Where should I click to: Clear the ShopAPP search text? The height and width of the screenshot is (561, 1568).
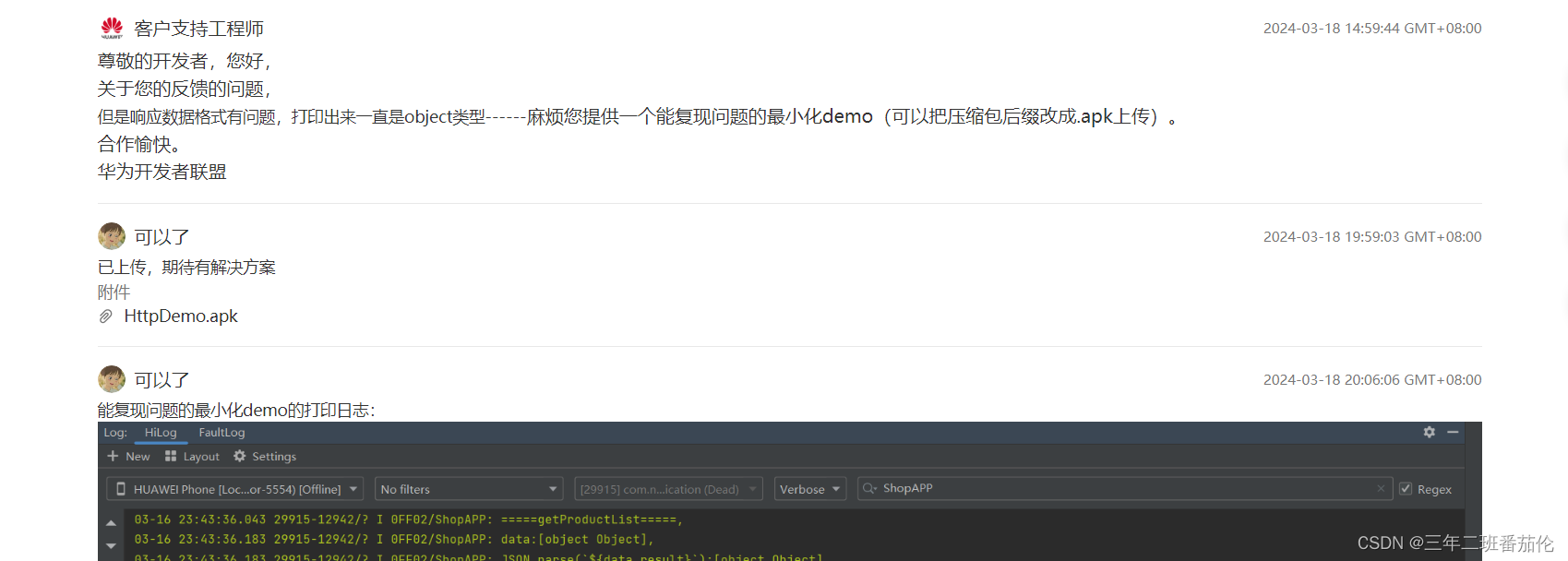(1381, 488)
